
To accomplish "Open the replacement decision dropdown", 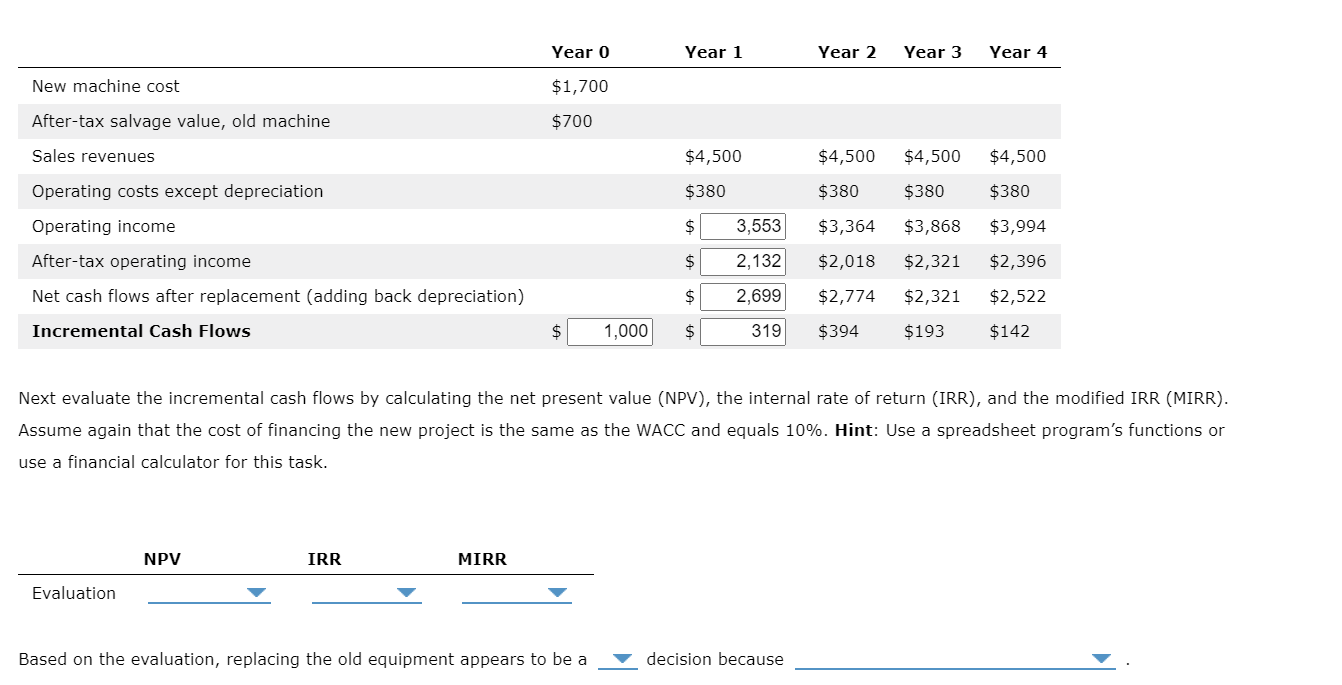I will 621,658.
